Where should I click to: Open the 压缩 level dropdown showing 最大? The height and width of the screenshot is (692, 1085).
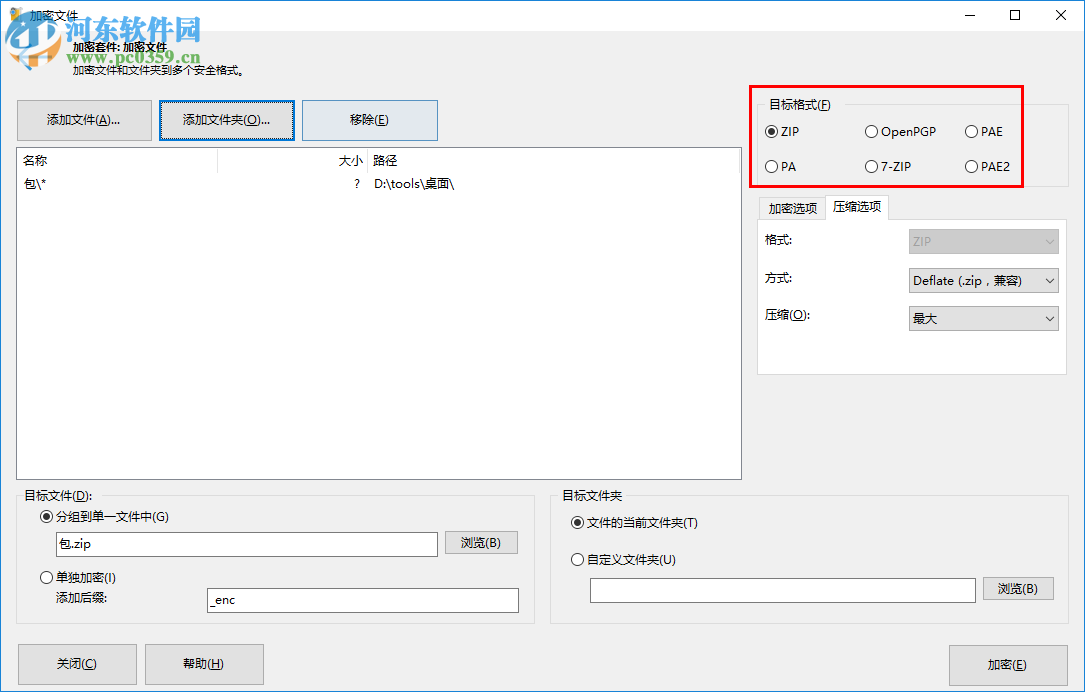[x=983, y=317]
